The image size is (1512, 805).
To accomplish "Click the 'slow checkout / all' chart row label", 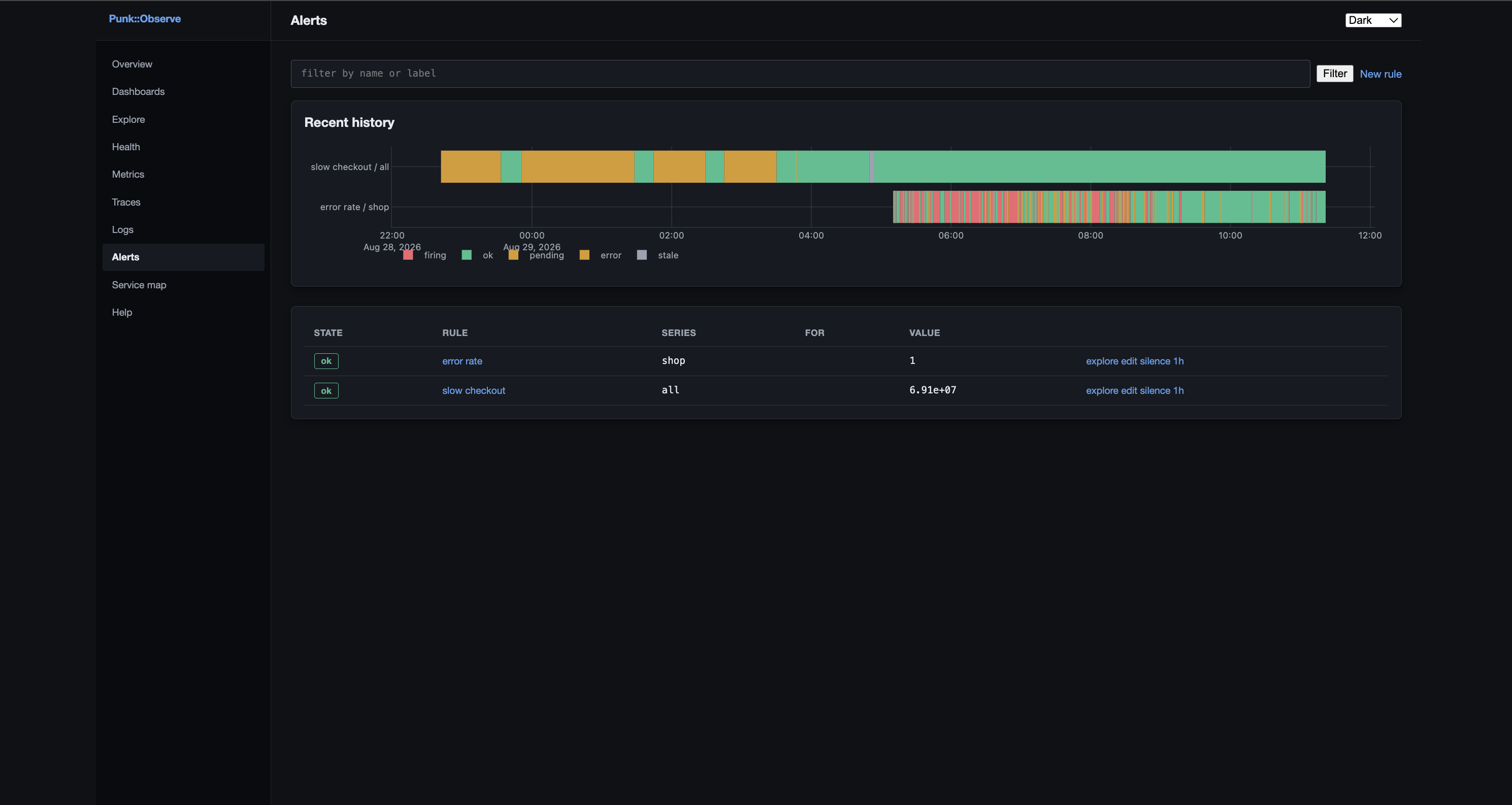I will click(350, 166).
